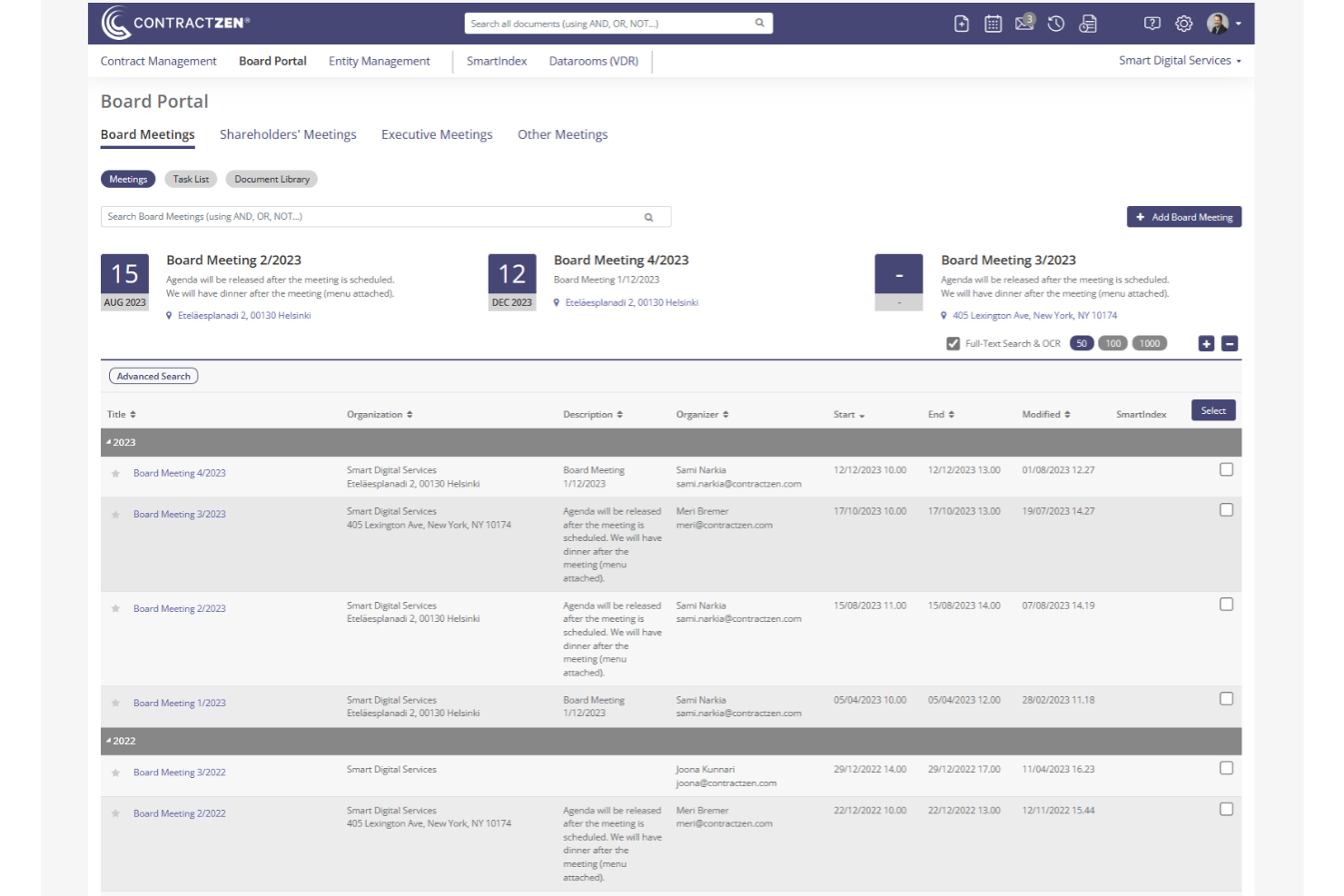Open the settings gear icon
This screenshot has width=1344, height=896.
pos(1184,24)
